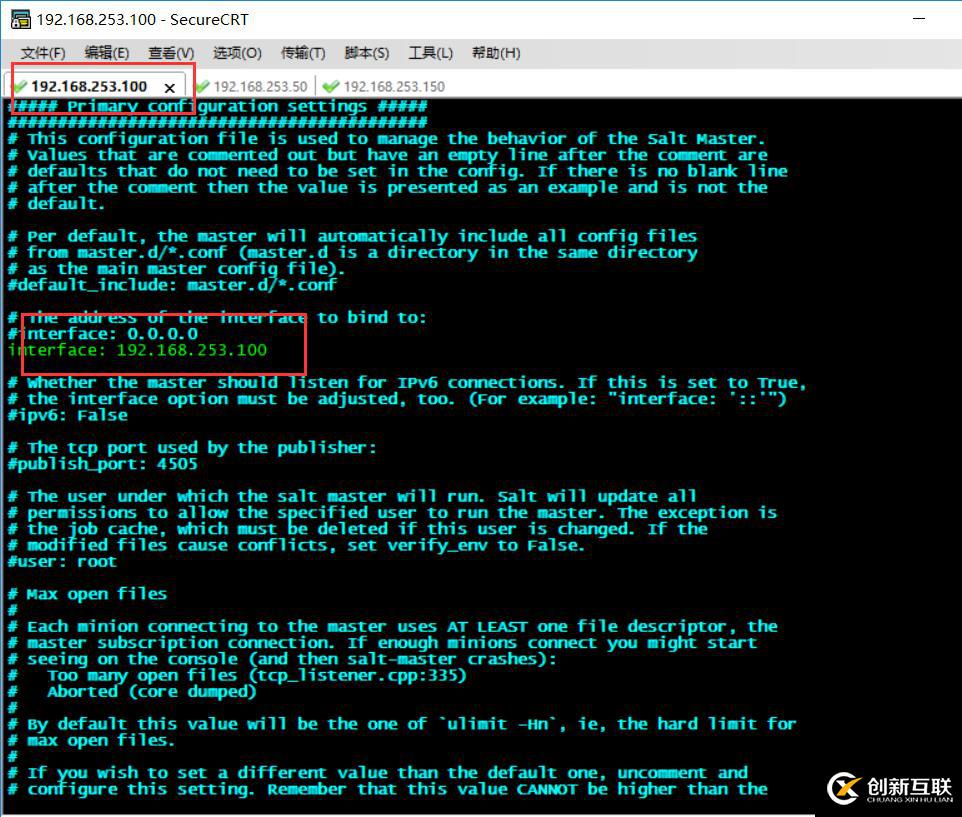The width and height of the screenshot is (962, 817).
Task: Click the line '#interface: 0.0.0.0'
Action: tap(103, 334)
